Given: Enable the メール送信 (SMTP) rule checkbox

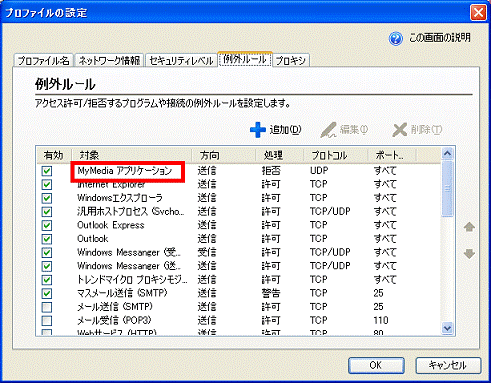Looking at the screenshot, I should [x=47, y=307].
